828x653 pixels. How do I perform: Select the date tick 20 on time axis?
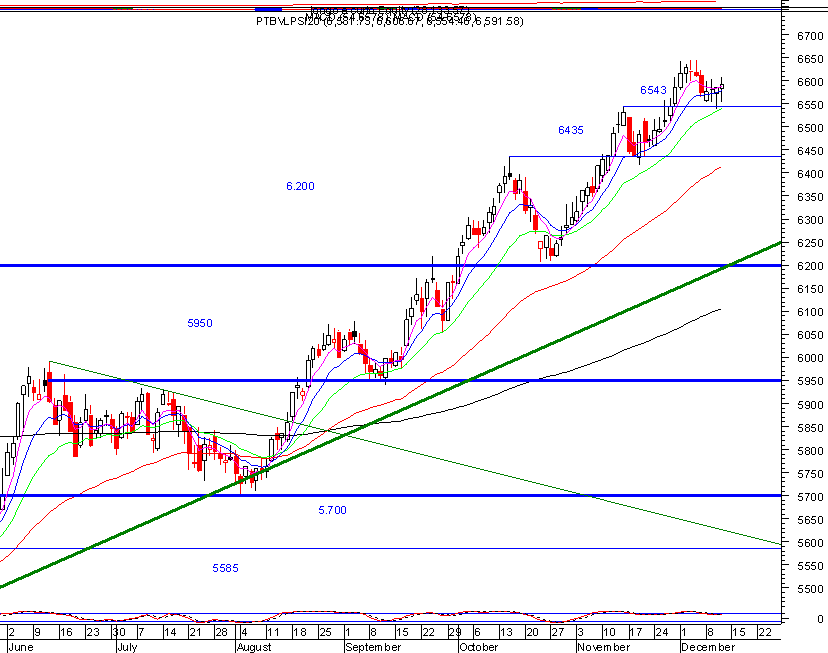[532, 632]
